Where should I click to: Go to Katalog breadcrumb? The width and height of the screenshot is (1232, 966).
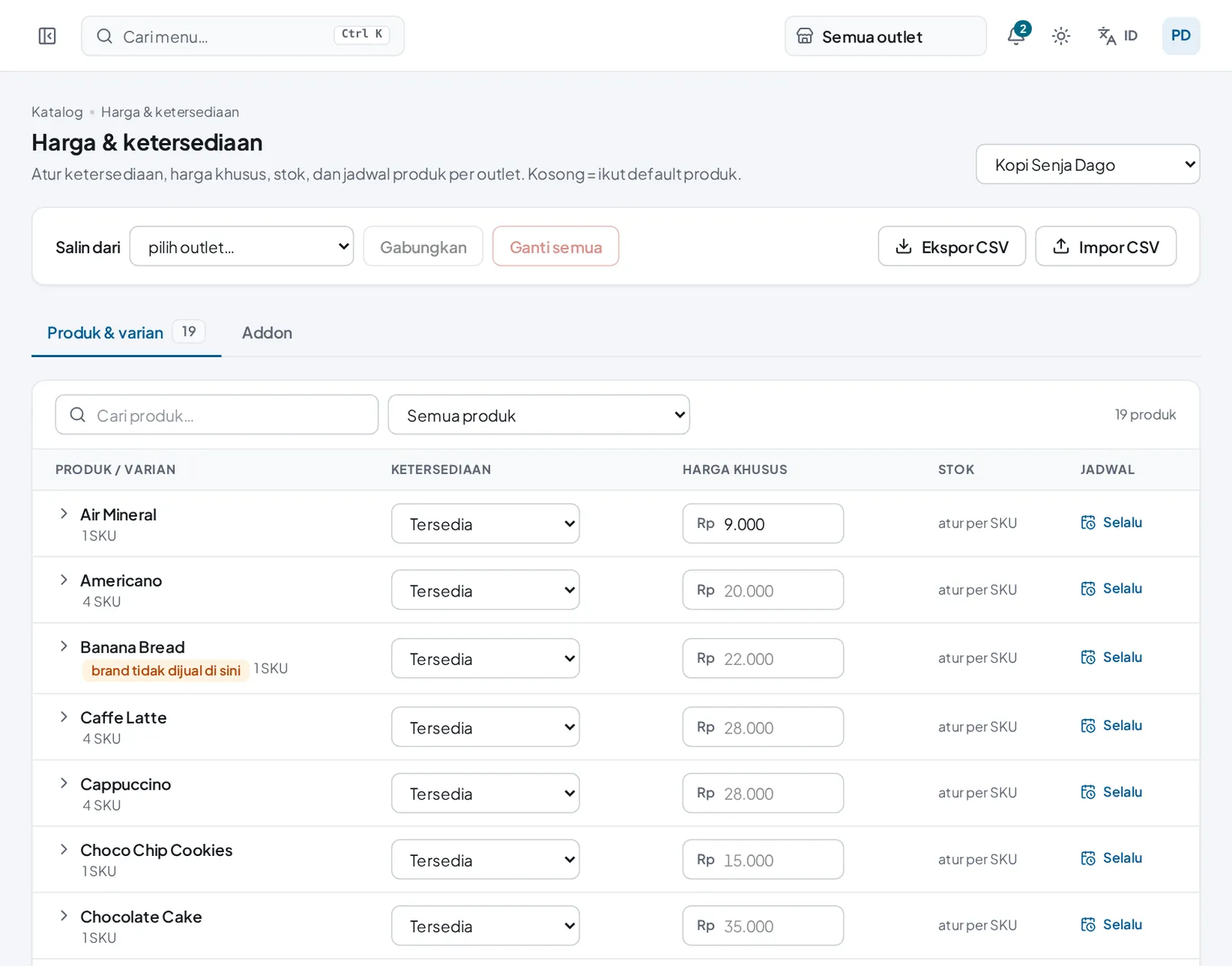[x=57, y=112]
